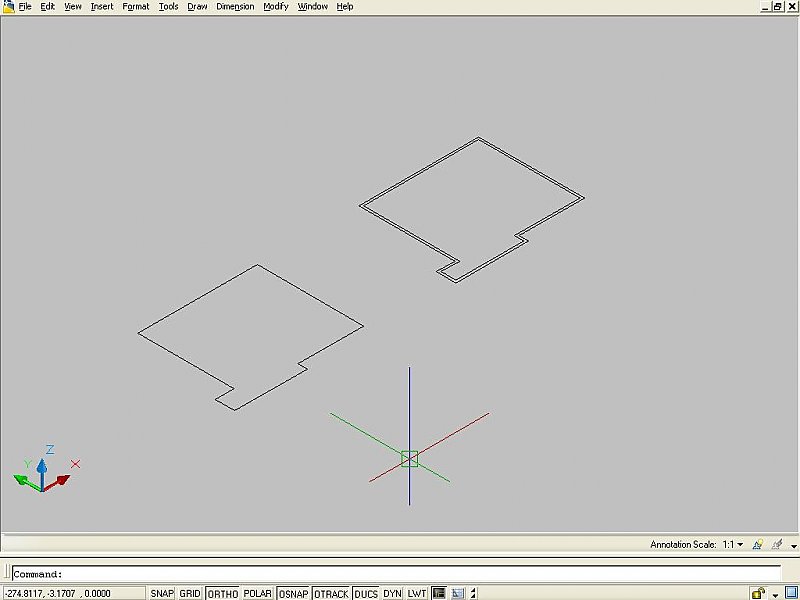This screenshot has width=800, height=600.
Task: Open the Edit menu
Action: click(x=47, y=7)
